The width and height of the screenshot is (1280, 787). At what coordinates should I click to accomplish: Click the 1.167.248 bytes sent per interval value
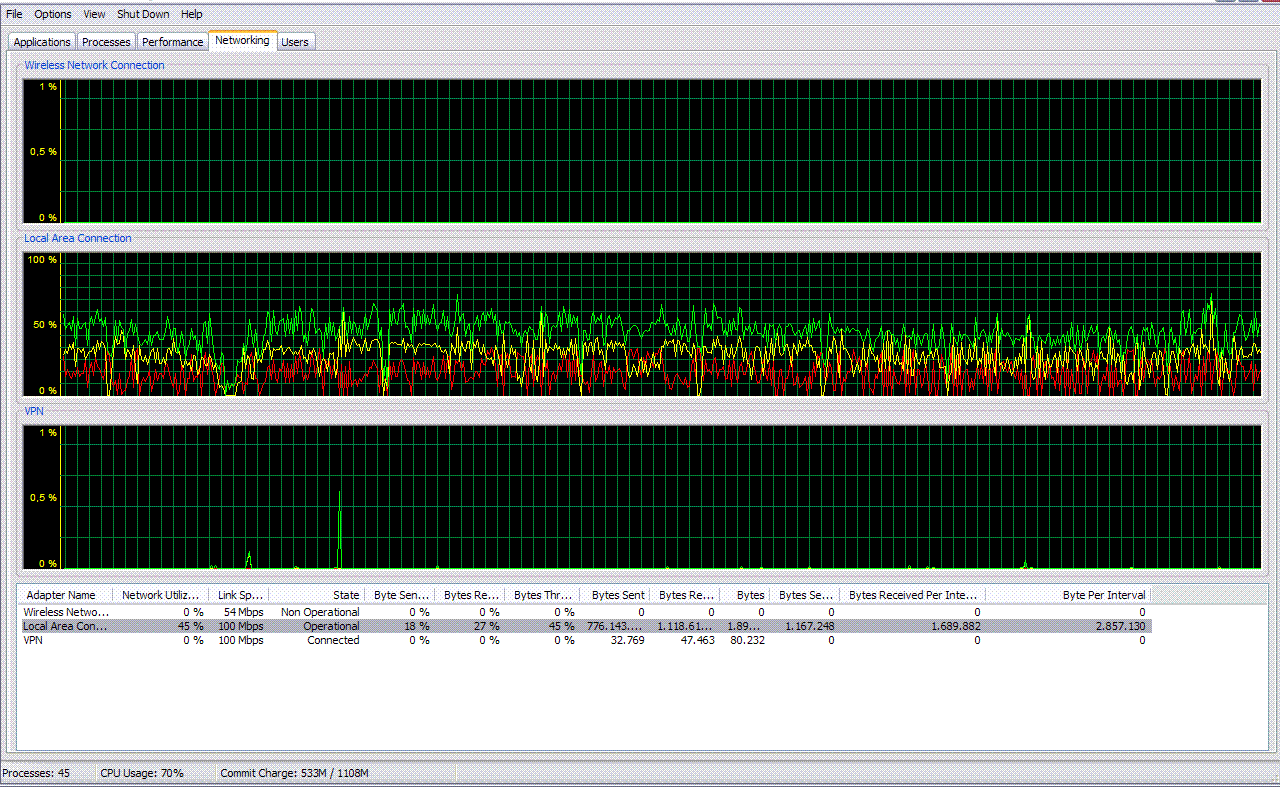(x=809, y=626)
